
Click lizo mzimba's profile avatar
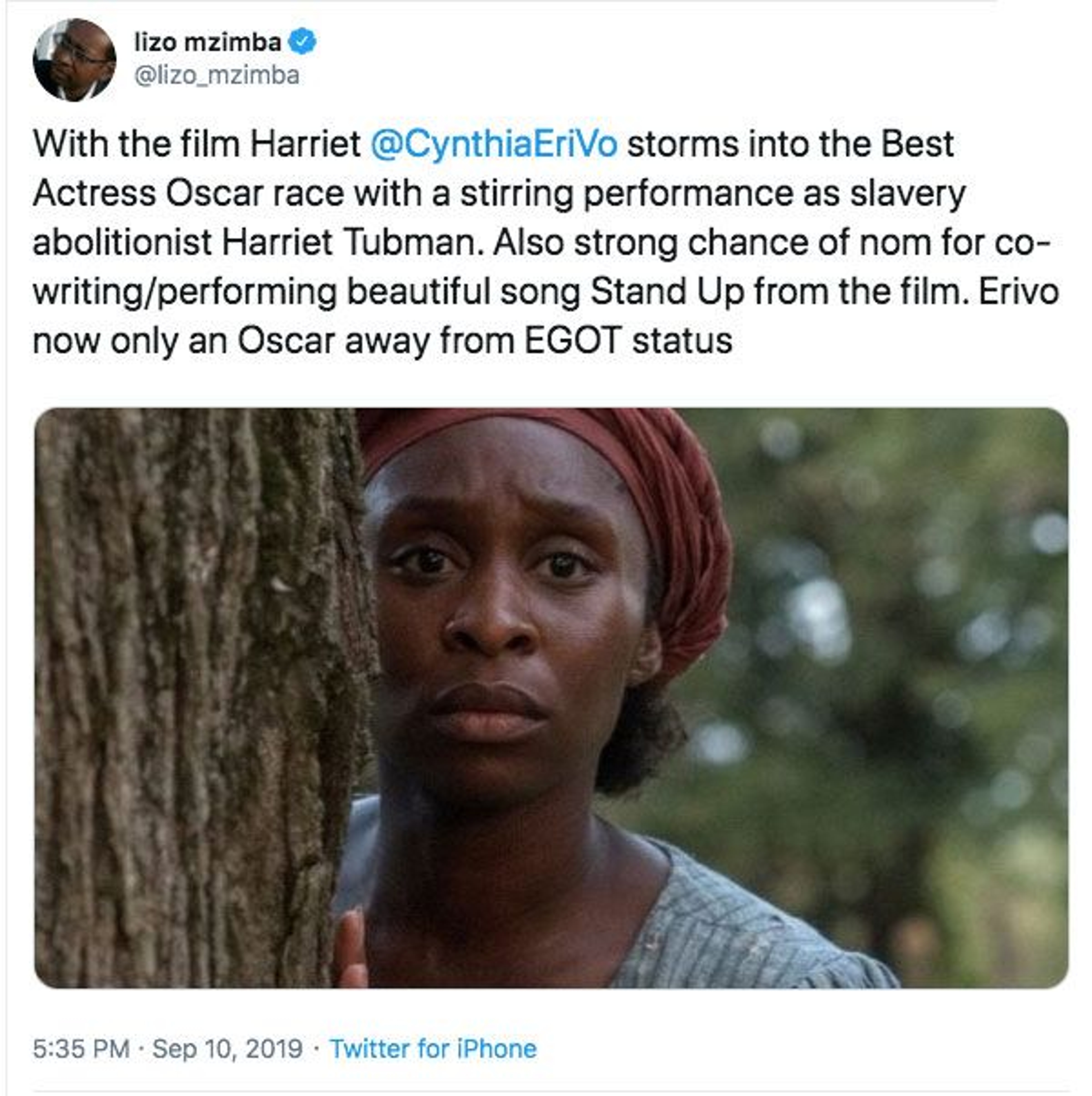74,59
